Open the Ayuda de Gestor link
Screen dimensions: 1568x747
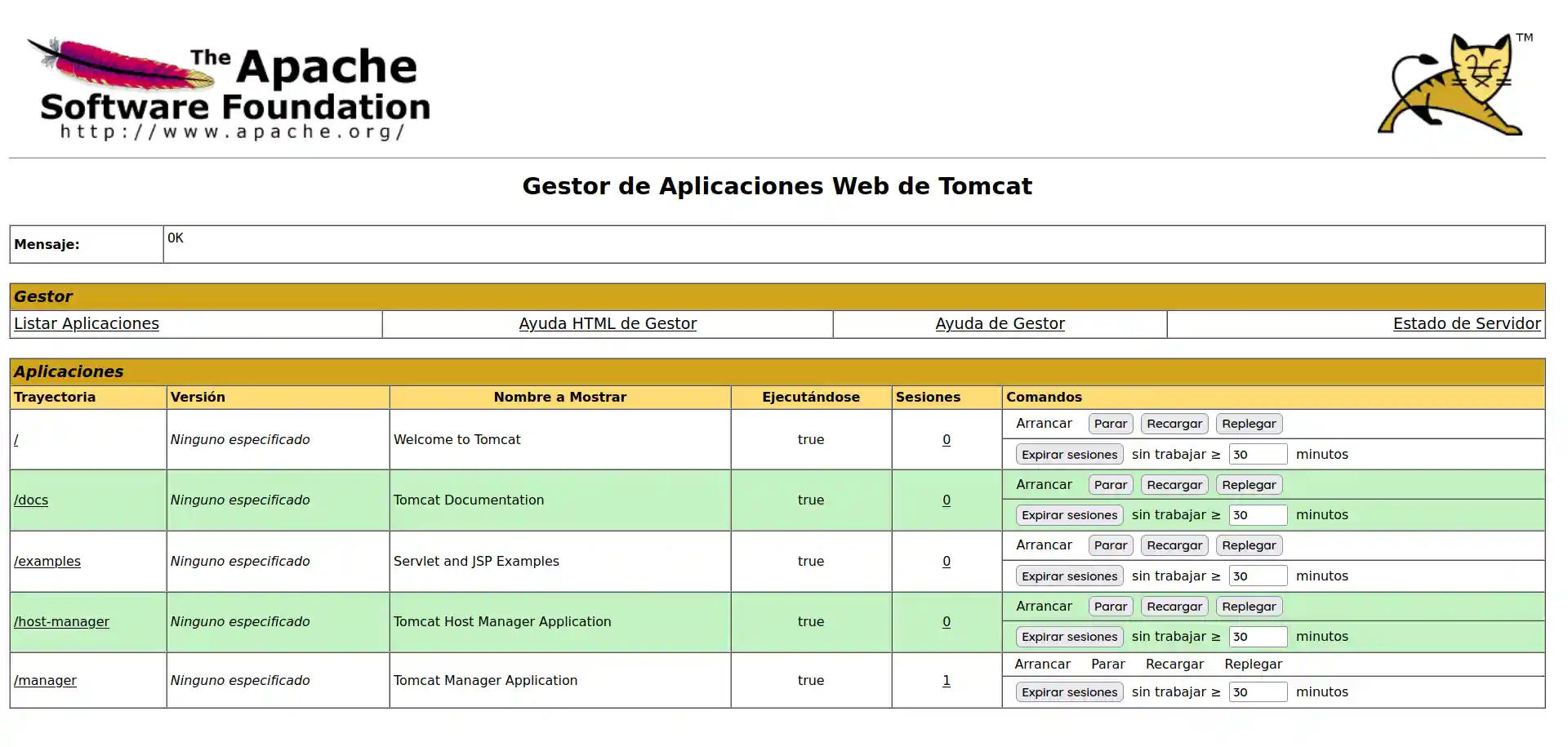[x=1000, y=324]
